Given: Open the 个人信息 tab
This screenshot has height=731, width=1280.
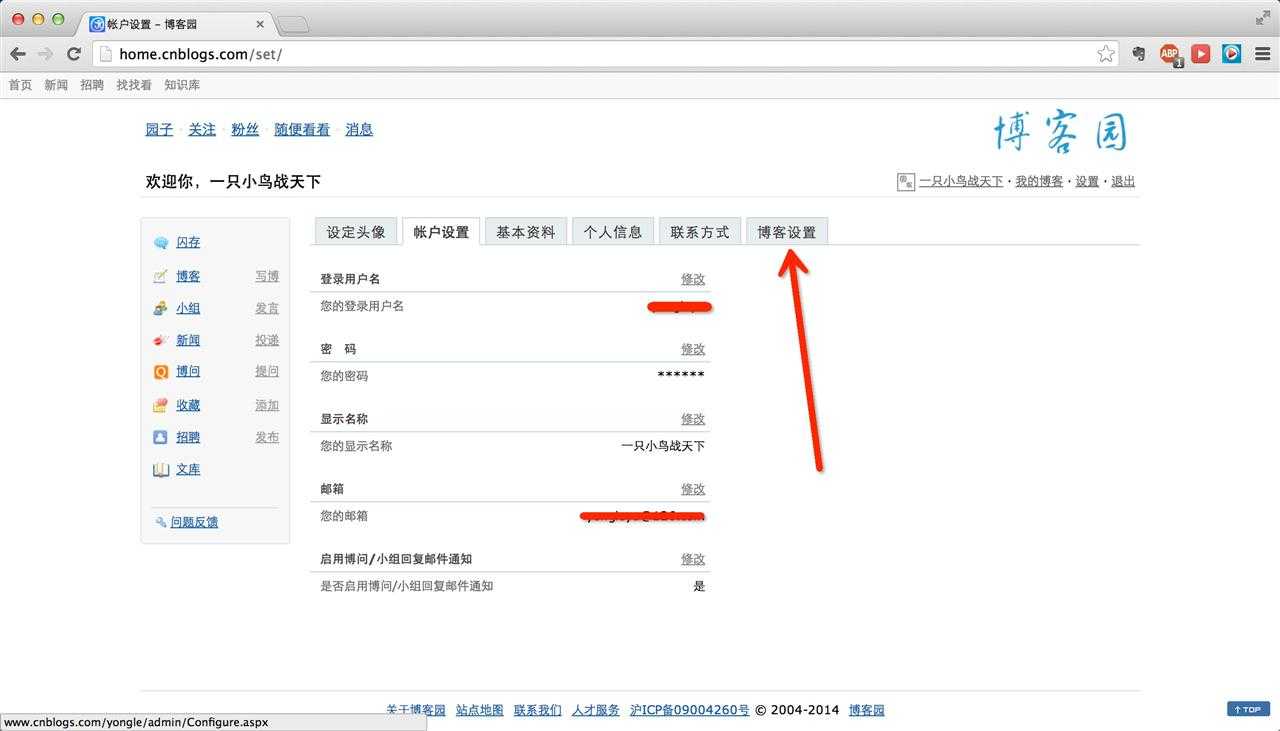Looking at the screenshot, I should [613, 232].
